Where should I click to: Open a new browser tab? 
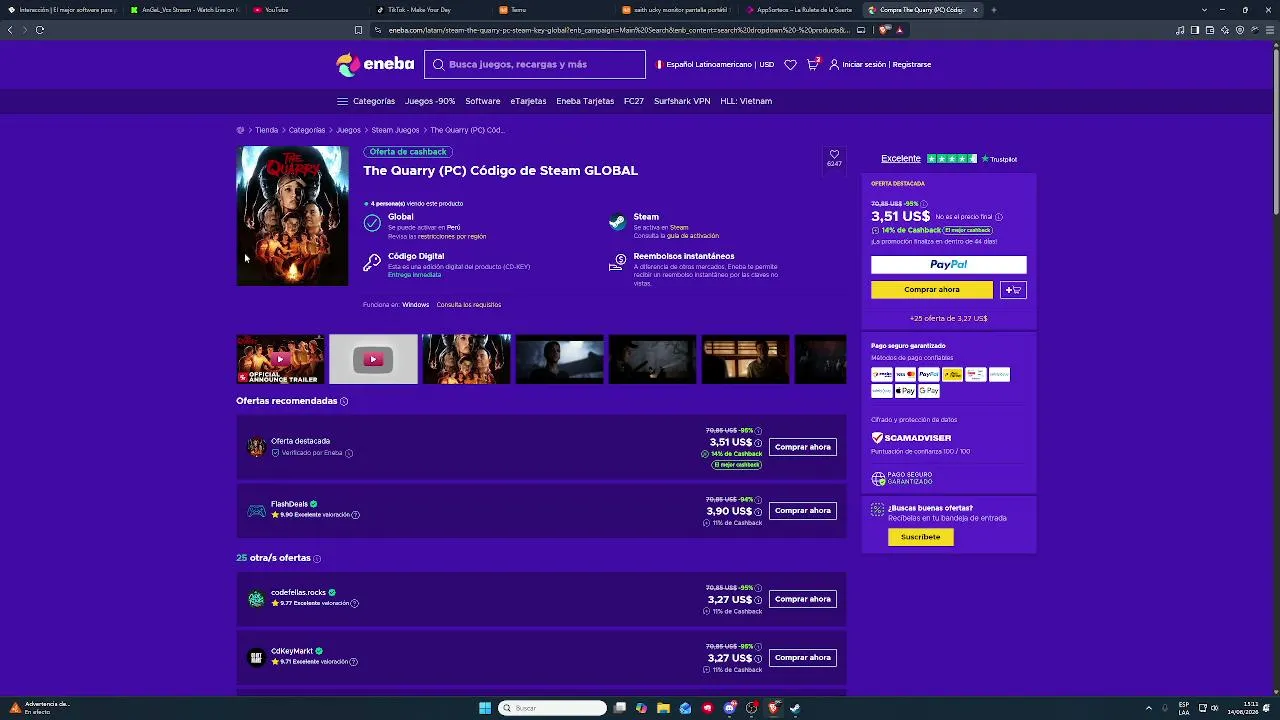click(993, 10)
